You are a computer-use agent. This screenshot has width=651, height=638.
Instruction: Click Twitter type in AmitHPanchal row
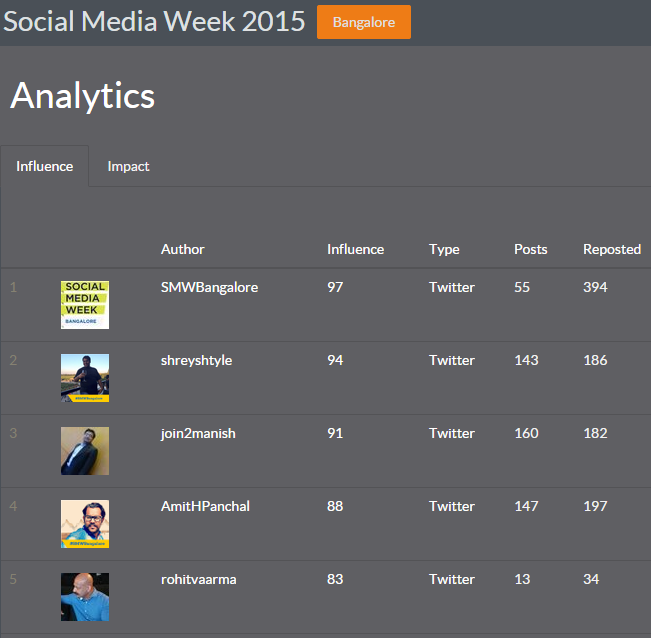click(452, 506)
